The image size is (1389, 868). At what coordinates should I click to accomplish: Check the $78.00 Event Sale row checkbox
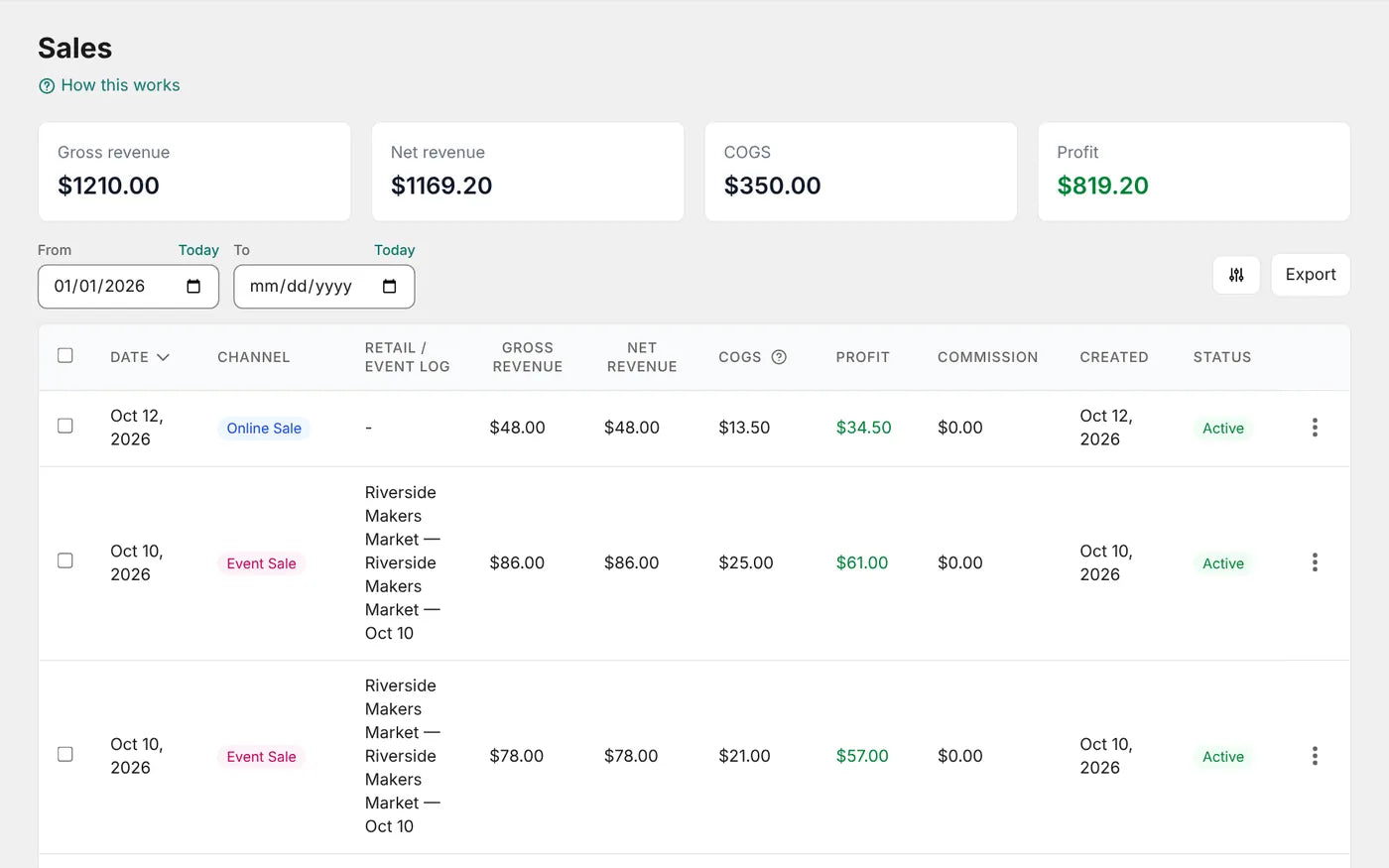point(65,754)
